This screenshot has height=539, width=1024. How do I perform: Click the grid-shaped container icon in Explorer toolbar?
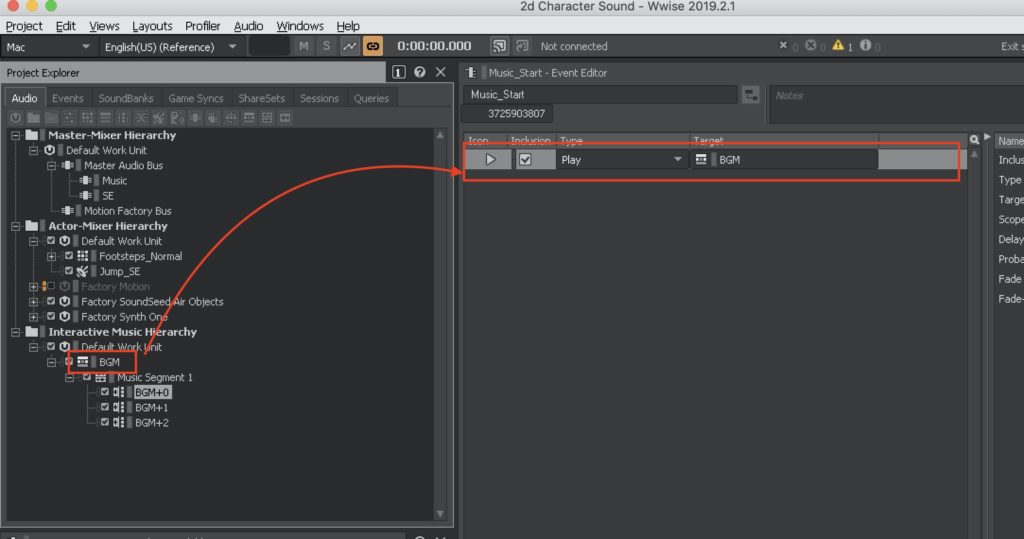[x=87, y=118]
